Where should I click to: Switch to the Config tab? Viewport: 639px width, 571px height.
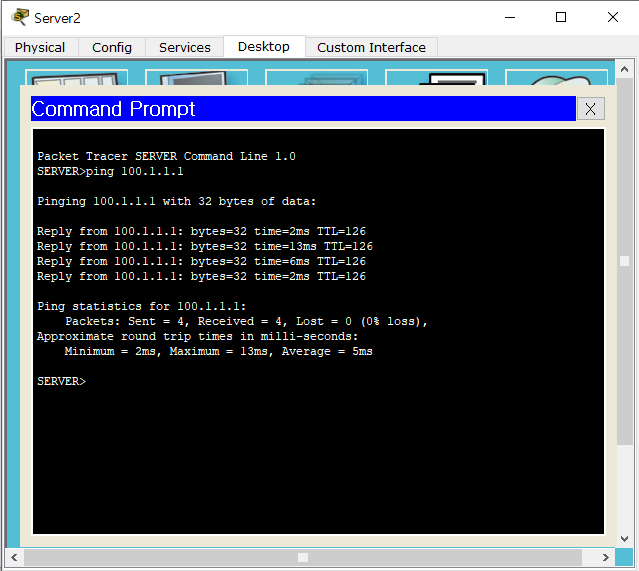pos(112,47)
